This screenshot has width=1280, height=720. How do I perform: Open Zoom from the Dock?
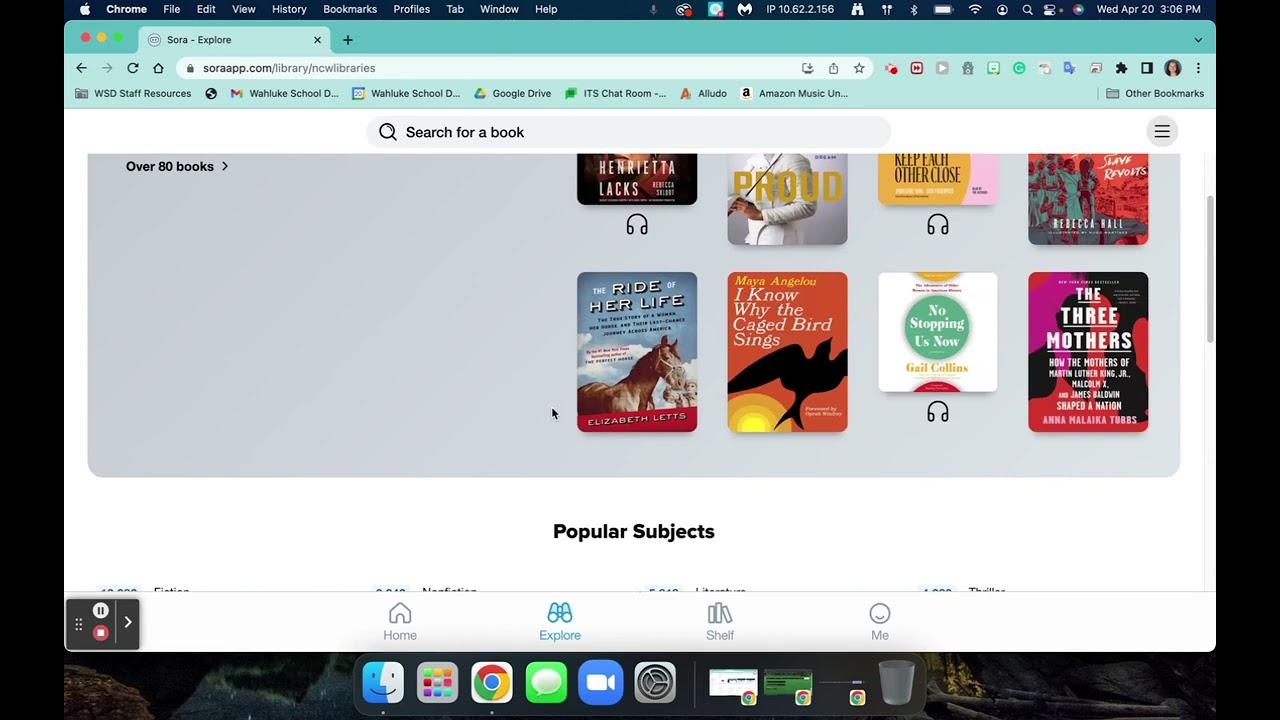[x=601, y=684]
